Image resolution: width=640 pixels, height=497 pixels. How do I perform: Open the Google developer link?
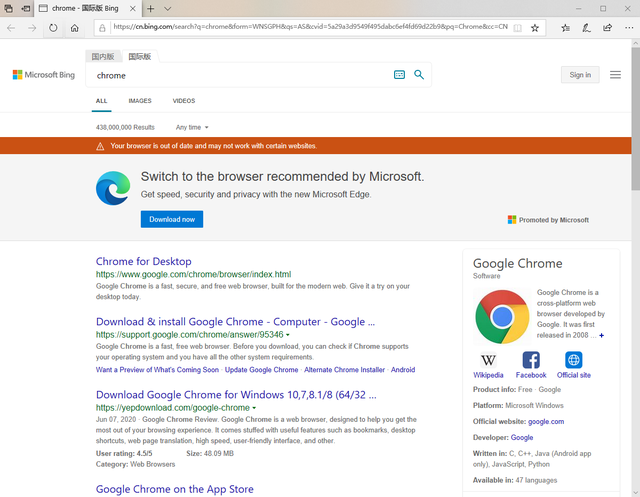click(x=522, y=437)
